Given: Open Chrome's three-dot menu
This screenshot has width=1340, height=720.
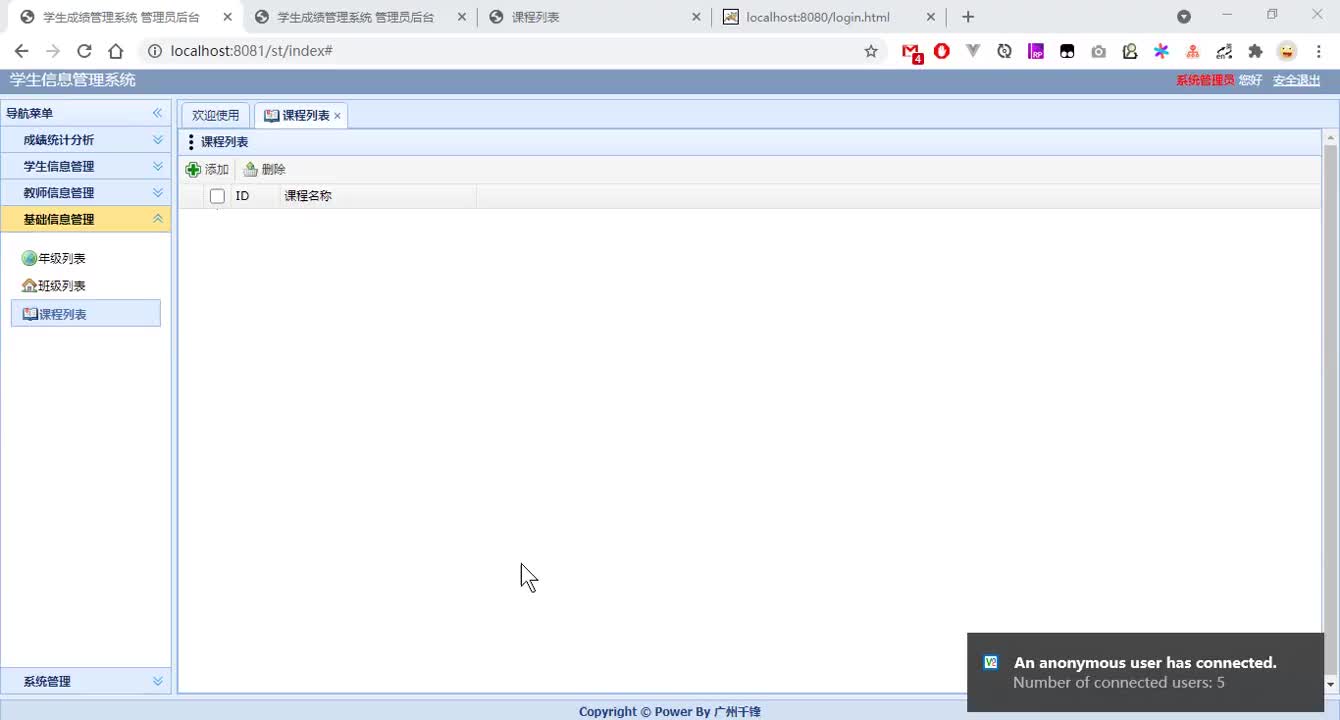Looking at the screenshot, I should pyautogui.click(x=1319, y=51).
